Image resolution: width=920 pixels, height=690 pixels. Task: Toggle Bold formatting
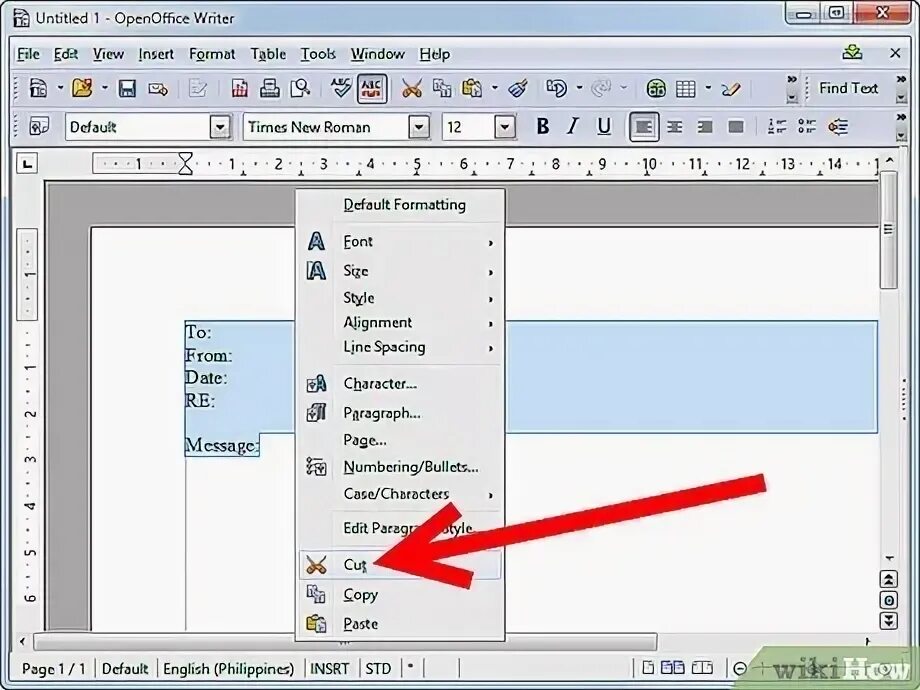pos(543,126)
